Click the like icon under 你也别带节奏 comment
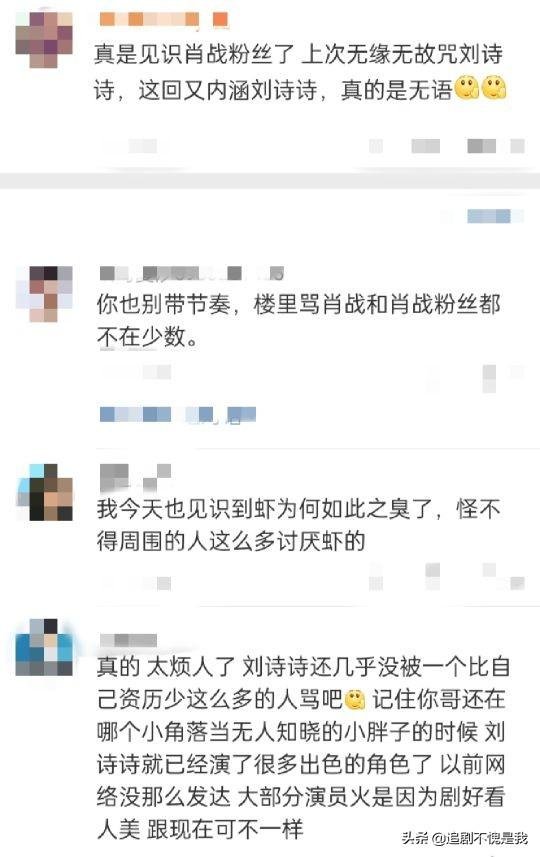This screenshot has height=857, width=540. [x=489, y=379]
